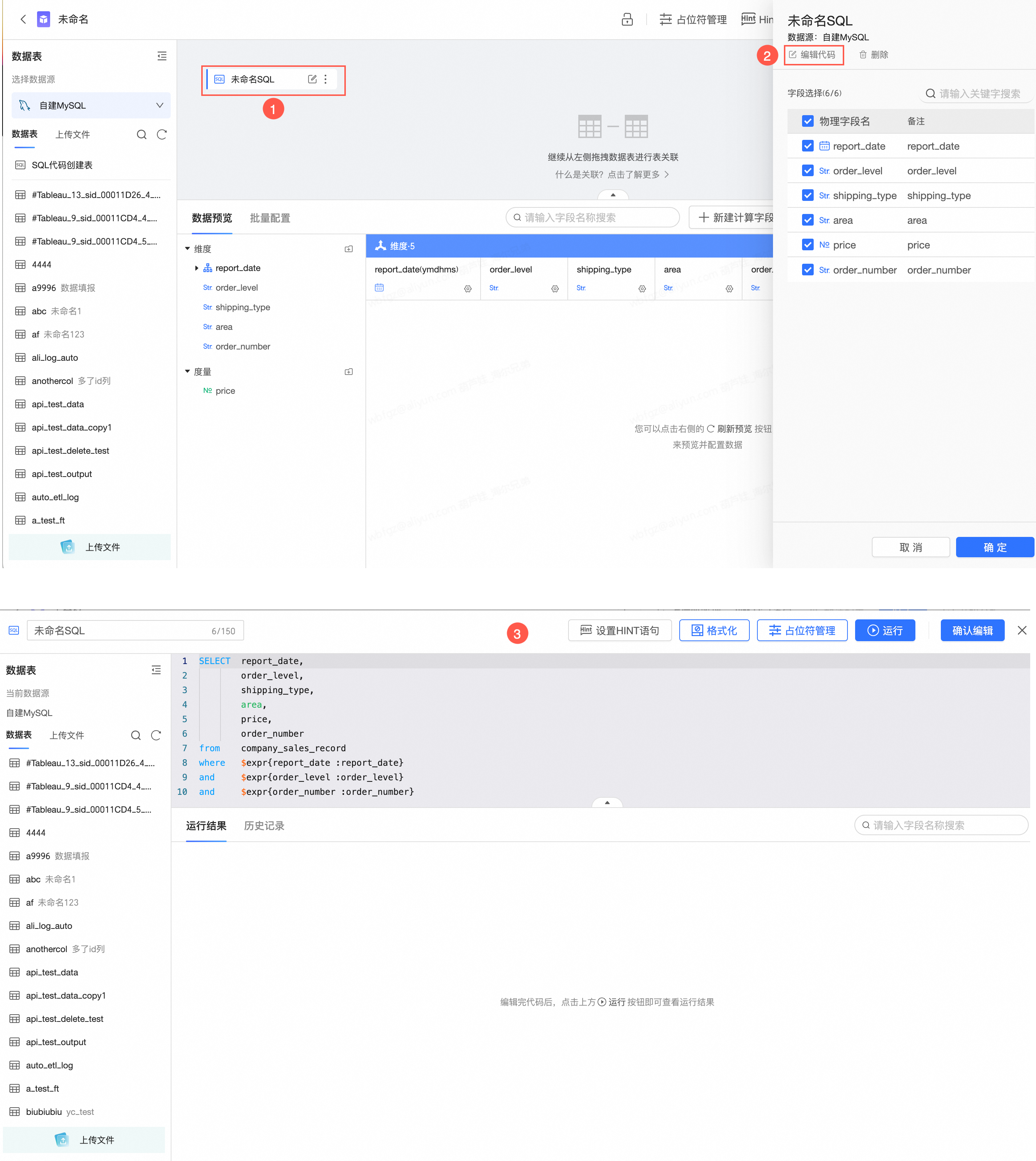Viewport: 1036px width, 1161px height.
Task: Collapse the 度量 section
Action: point(187,371)
